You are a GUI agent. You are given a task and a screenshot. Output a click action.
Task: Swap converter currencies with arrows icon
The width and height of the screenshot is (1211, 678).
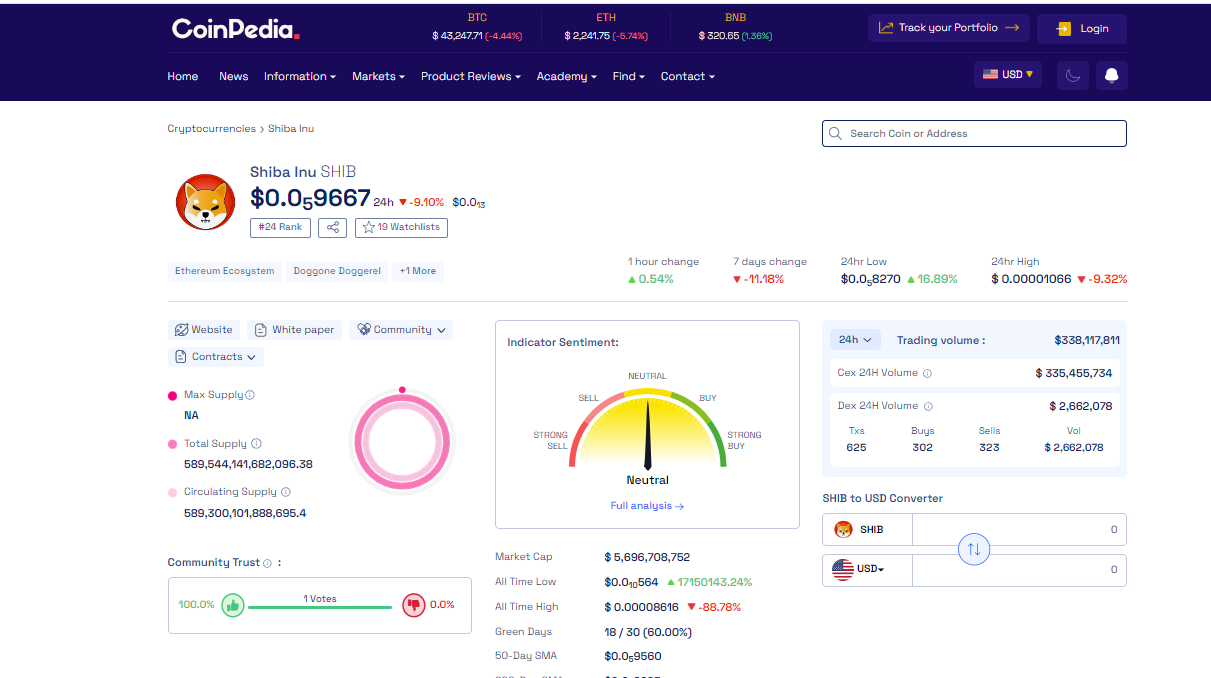[x=974, y=549]
